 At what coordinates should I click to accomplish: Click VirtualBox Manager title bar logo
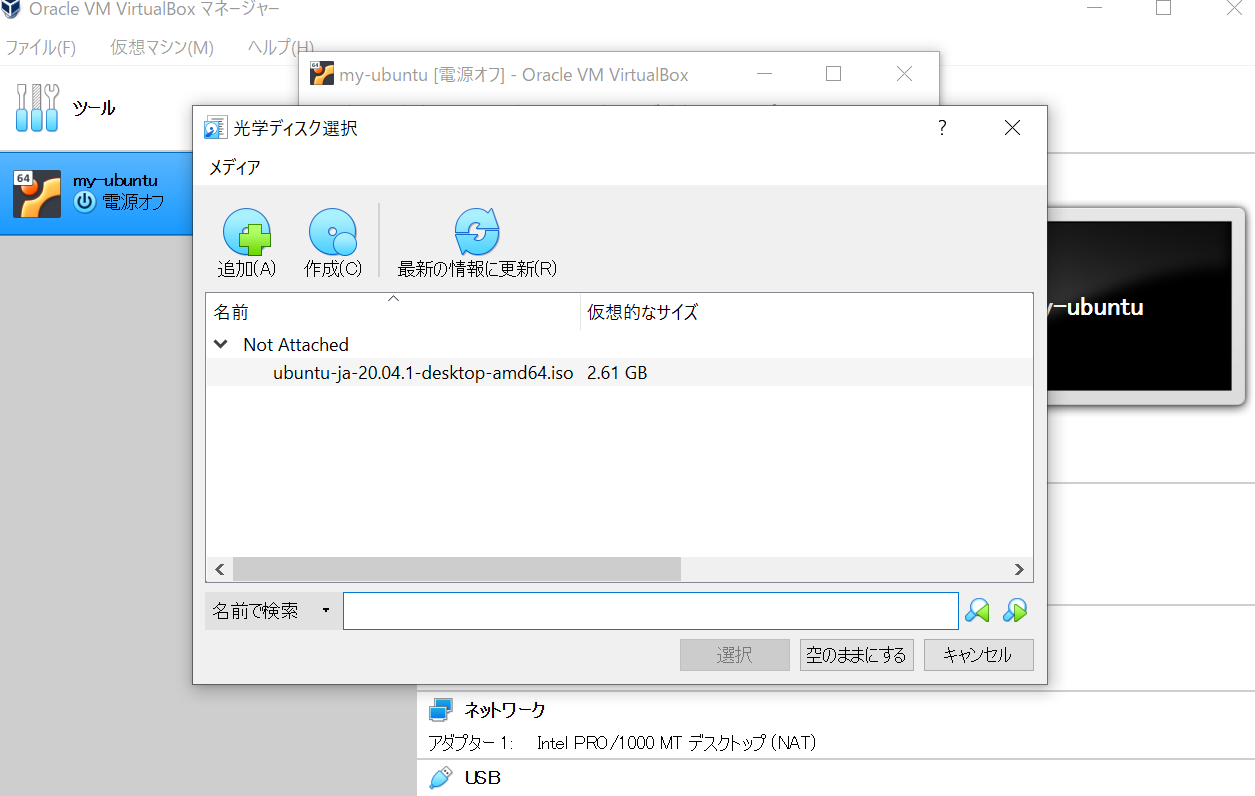click(11, 9)
